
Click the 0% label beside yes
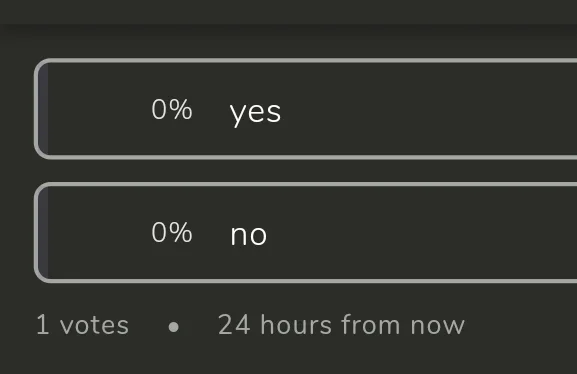pos(172,109)
